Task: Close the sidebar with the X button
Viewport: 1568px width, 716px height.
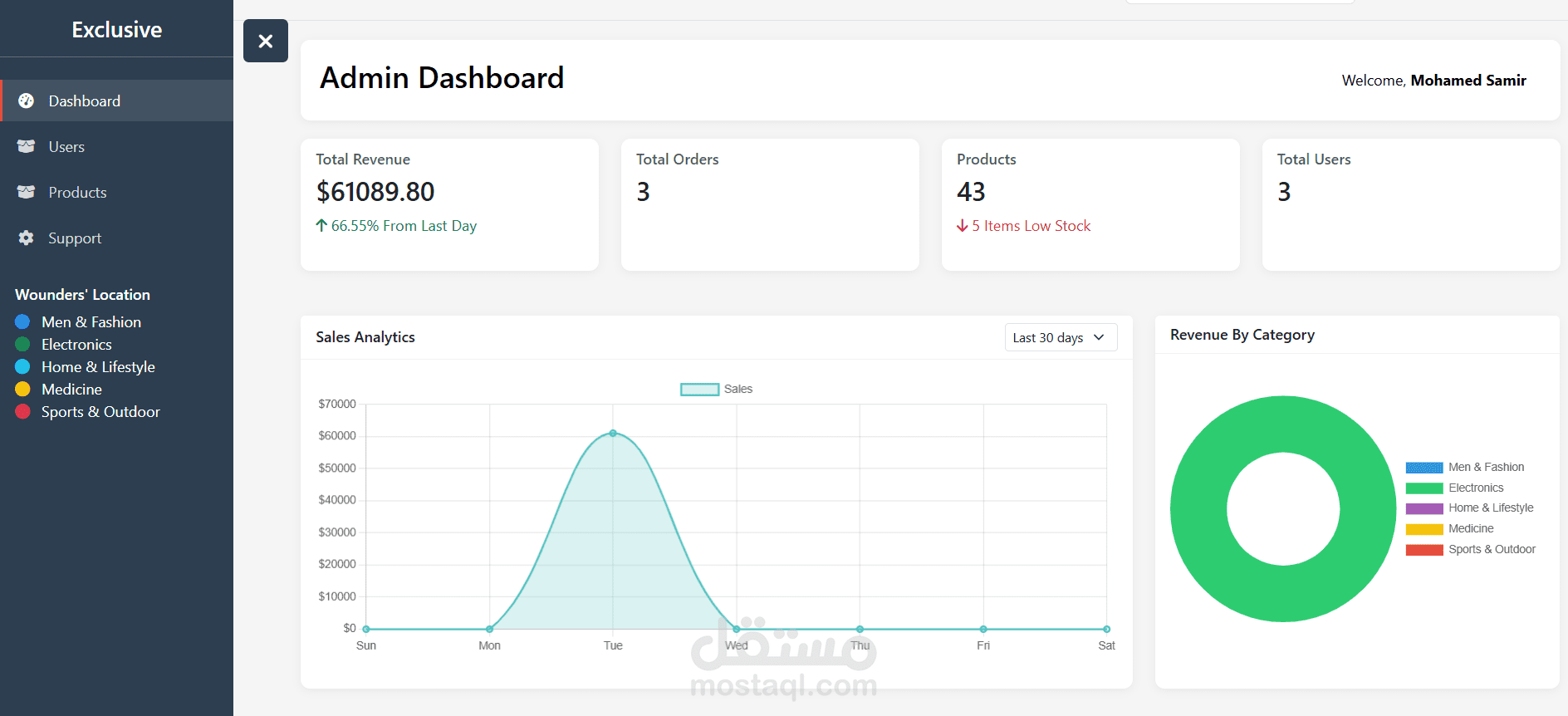Action: click(266, 41)
